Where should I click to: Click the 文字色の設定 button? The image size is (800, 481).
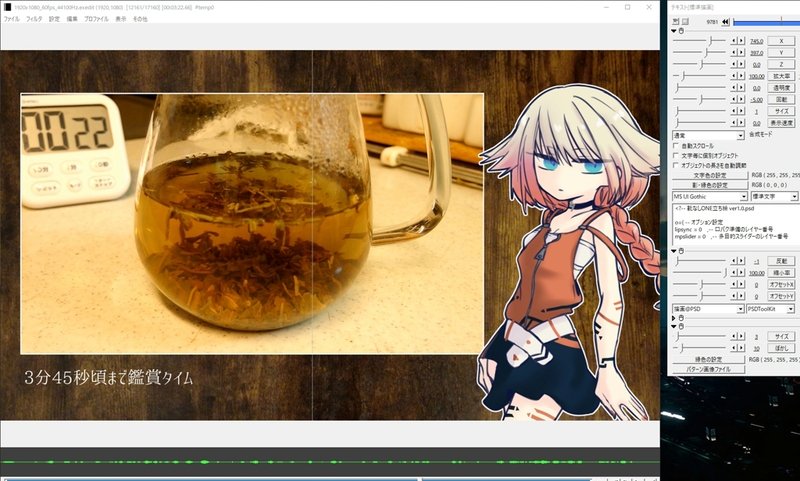point(710,175)
